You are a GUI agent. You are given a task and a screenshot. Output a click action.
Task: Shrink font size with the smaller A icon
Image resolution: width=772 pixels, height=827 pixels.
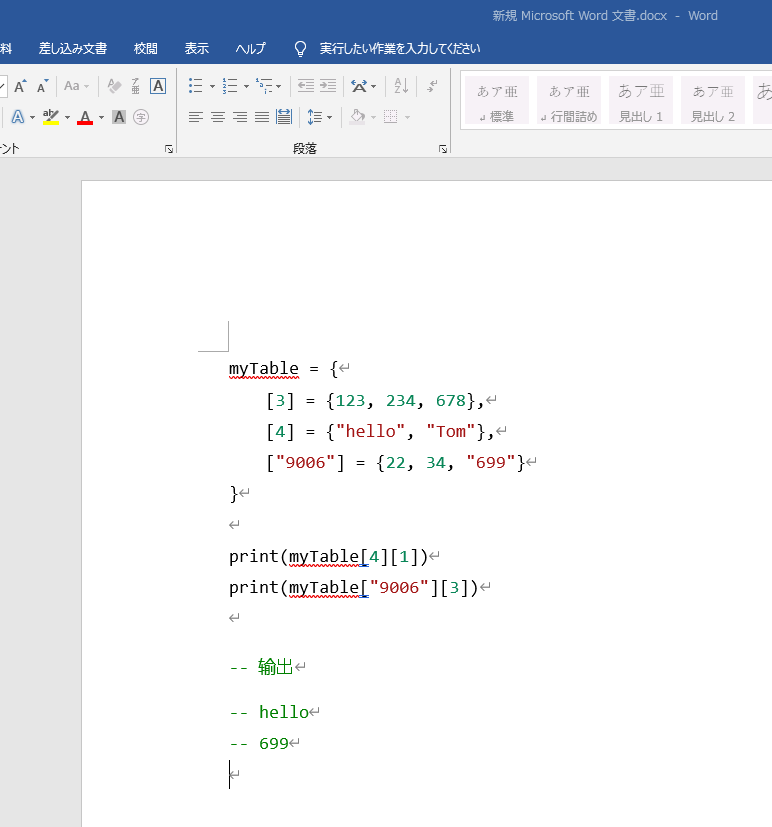point(42,86)
